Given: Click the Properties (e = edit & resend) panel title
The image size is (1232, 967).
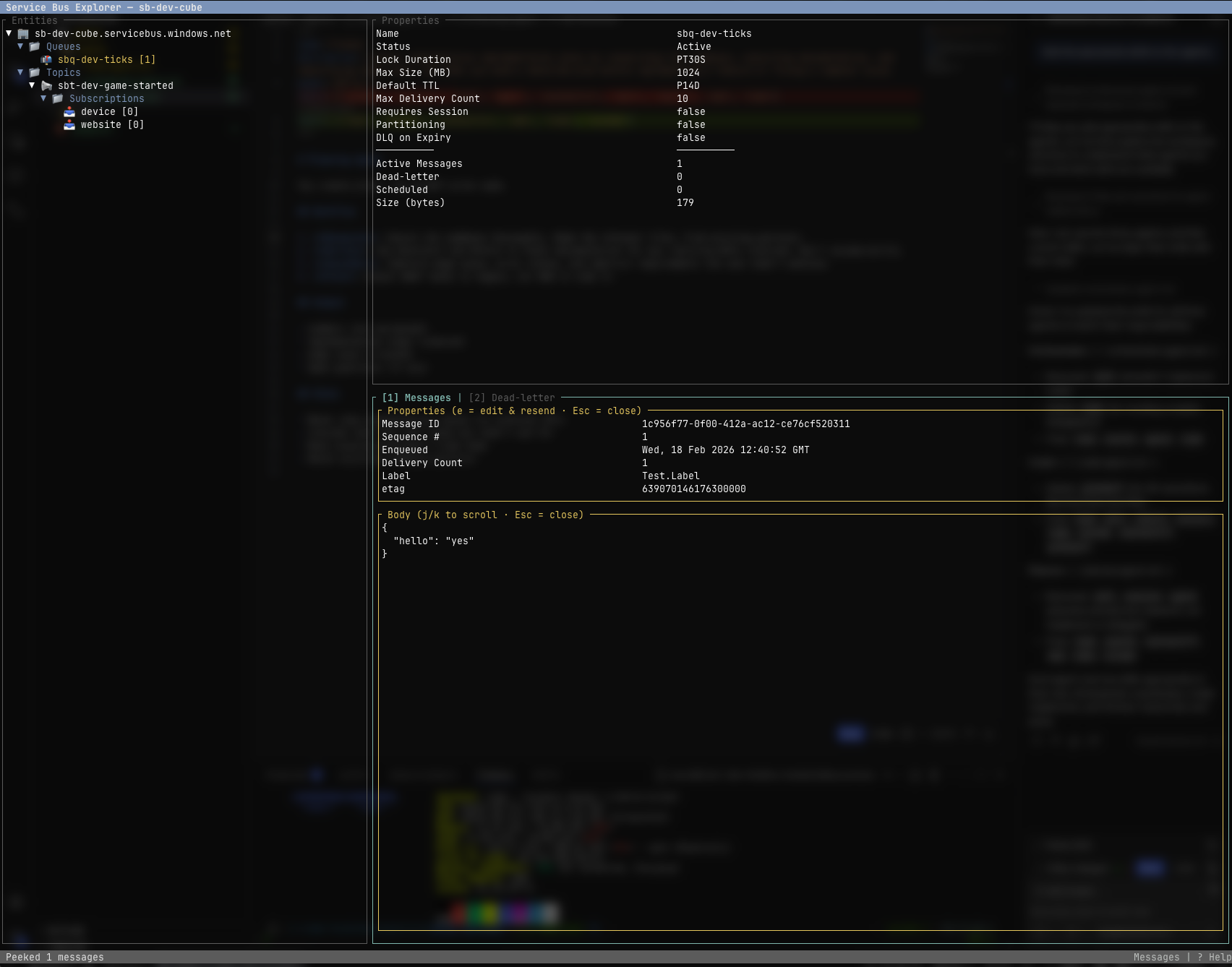Looking at the screenshot, I should tap(515, 411).
